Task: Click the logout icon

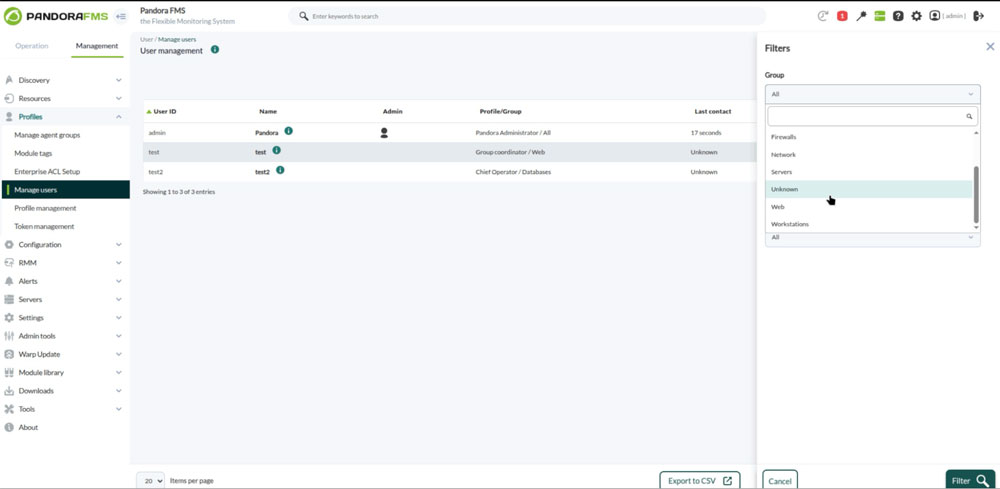Action: (x=979, y=16)
